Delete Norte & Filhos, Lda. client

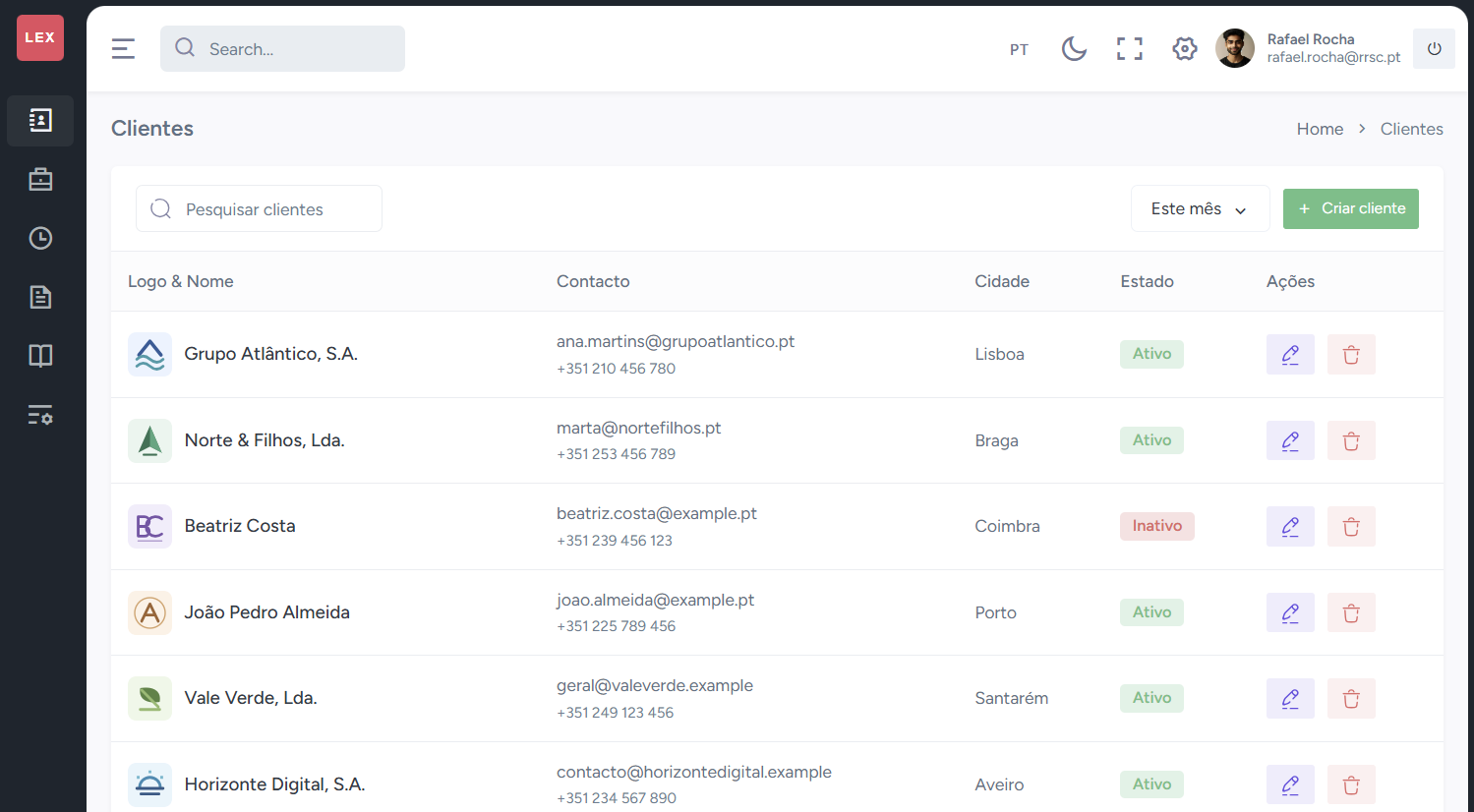click(1351, 440)
